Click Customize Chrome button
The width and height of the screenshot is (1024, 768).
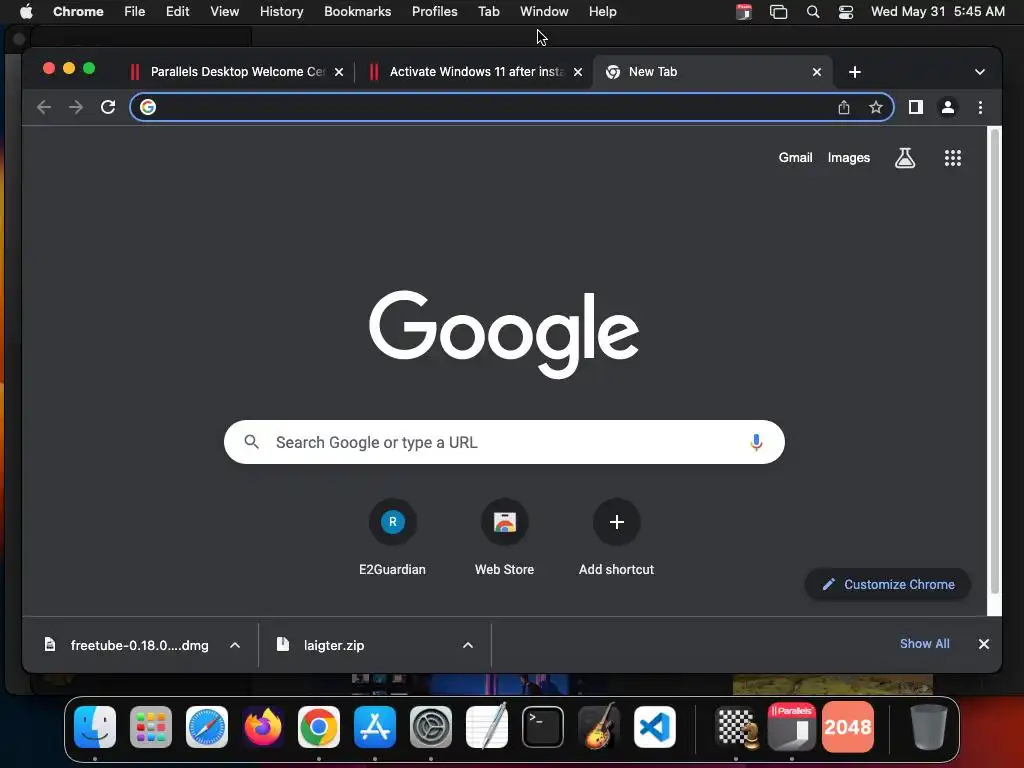tap(888, 584)
